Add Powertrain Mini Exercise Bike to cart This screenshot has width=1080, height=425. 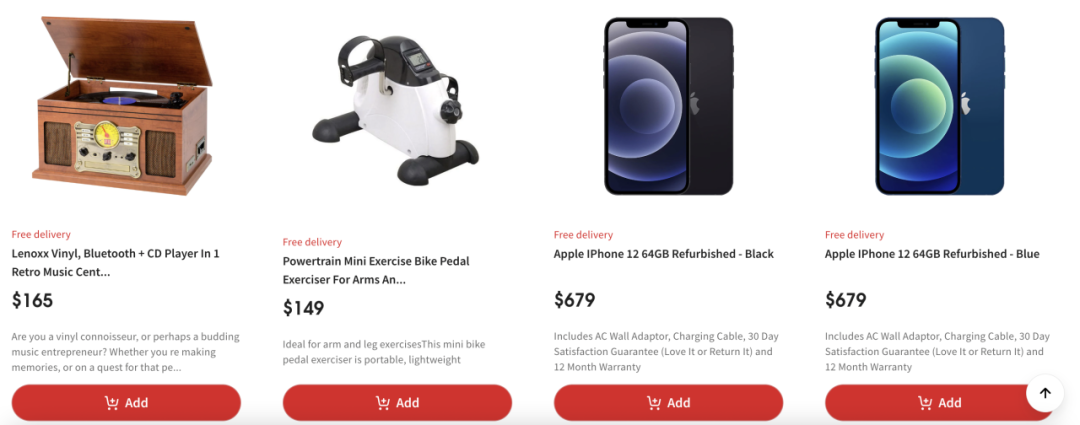[397, 403]
